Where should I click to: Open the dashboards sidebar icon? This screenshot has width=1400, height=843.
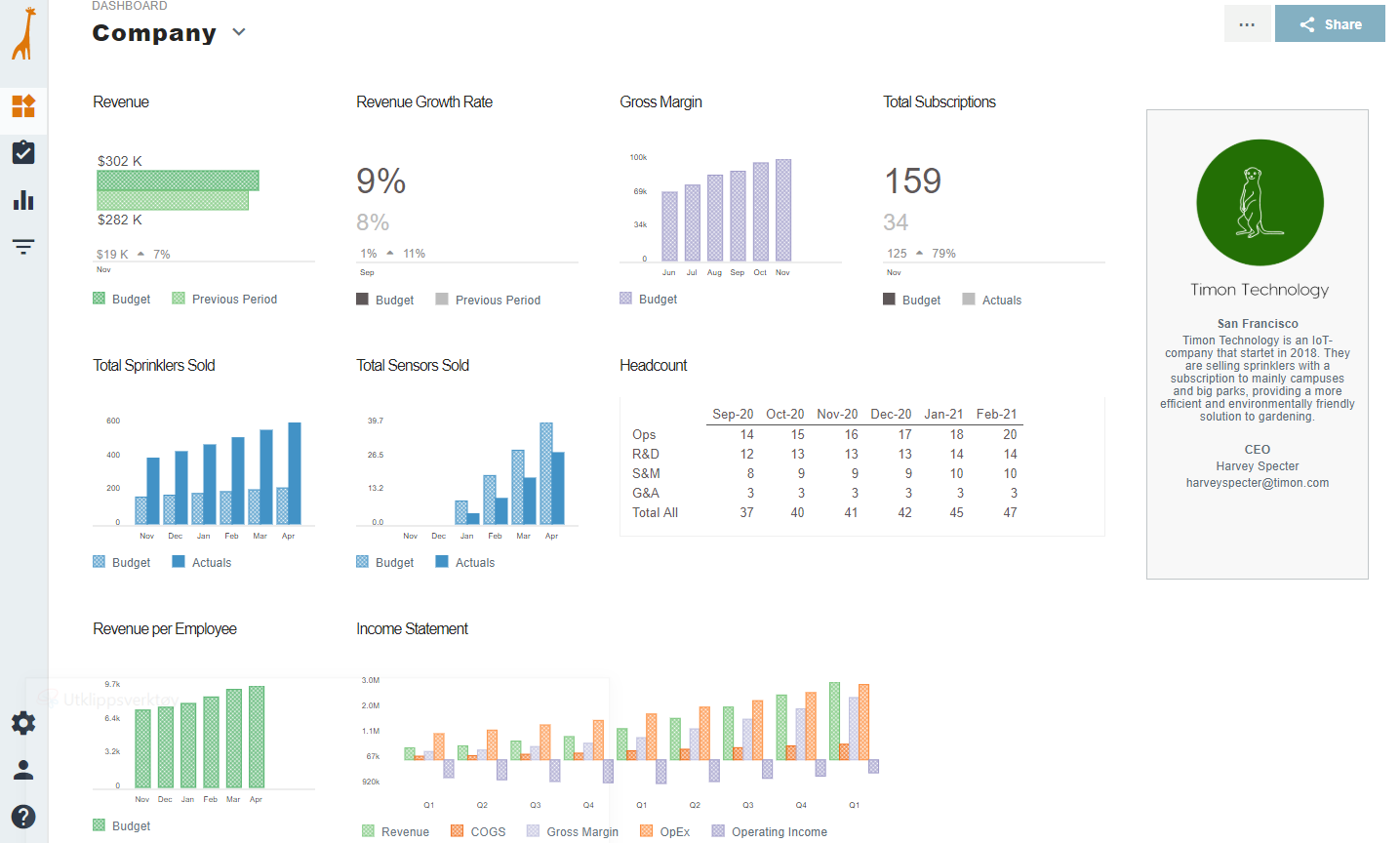tap(23, 105)
